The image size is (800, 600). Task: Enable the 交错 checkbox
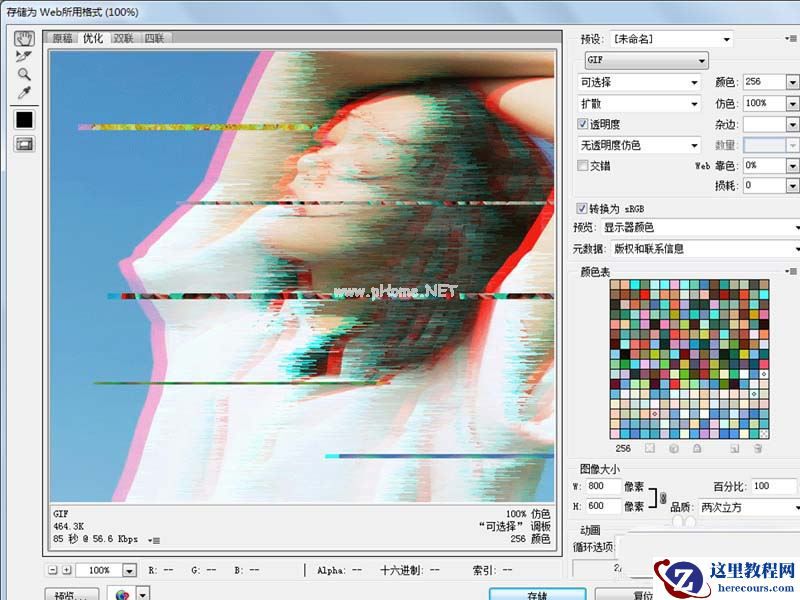(582, 165)
